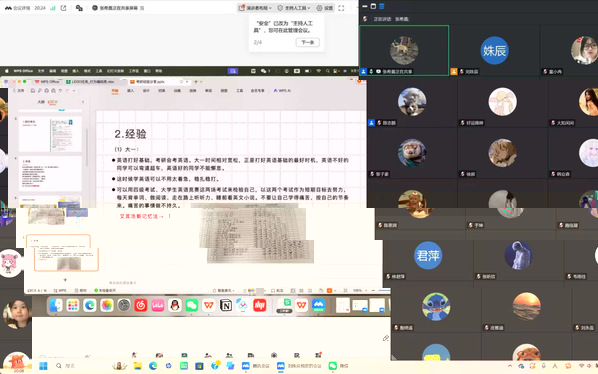Select the orange-highlighted current slide thumbnail
The height and width of the screenshot is (374, 598).
point(63,253)
